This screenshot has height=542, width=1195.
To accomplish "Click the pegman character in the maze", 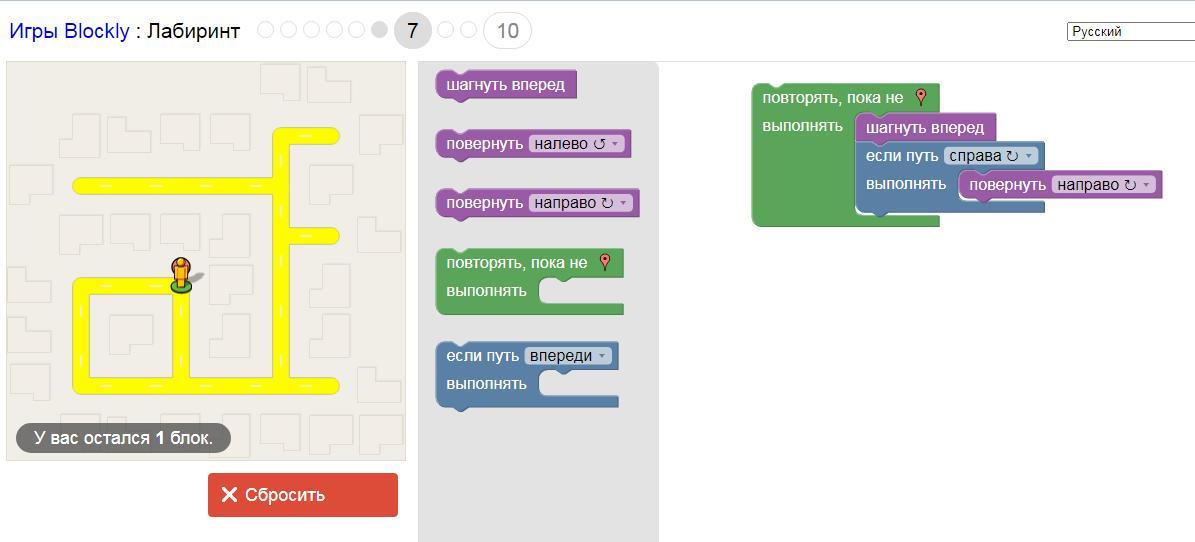I will click(x=181, y=273).
